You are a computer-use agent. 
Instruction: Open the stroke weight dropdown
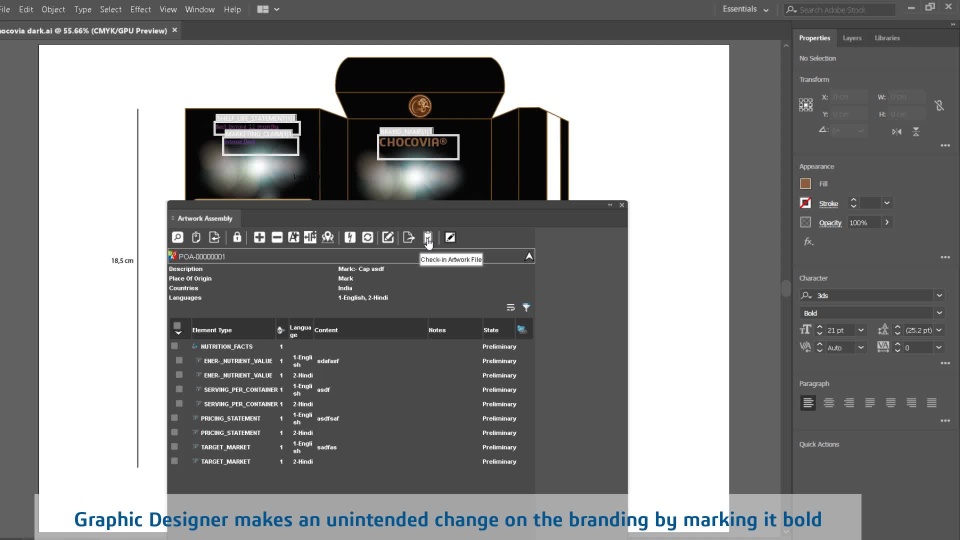tap(887, 203)
